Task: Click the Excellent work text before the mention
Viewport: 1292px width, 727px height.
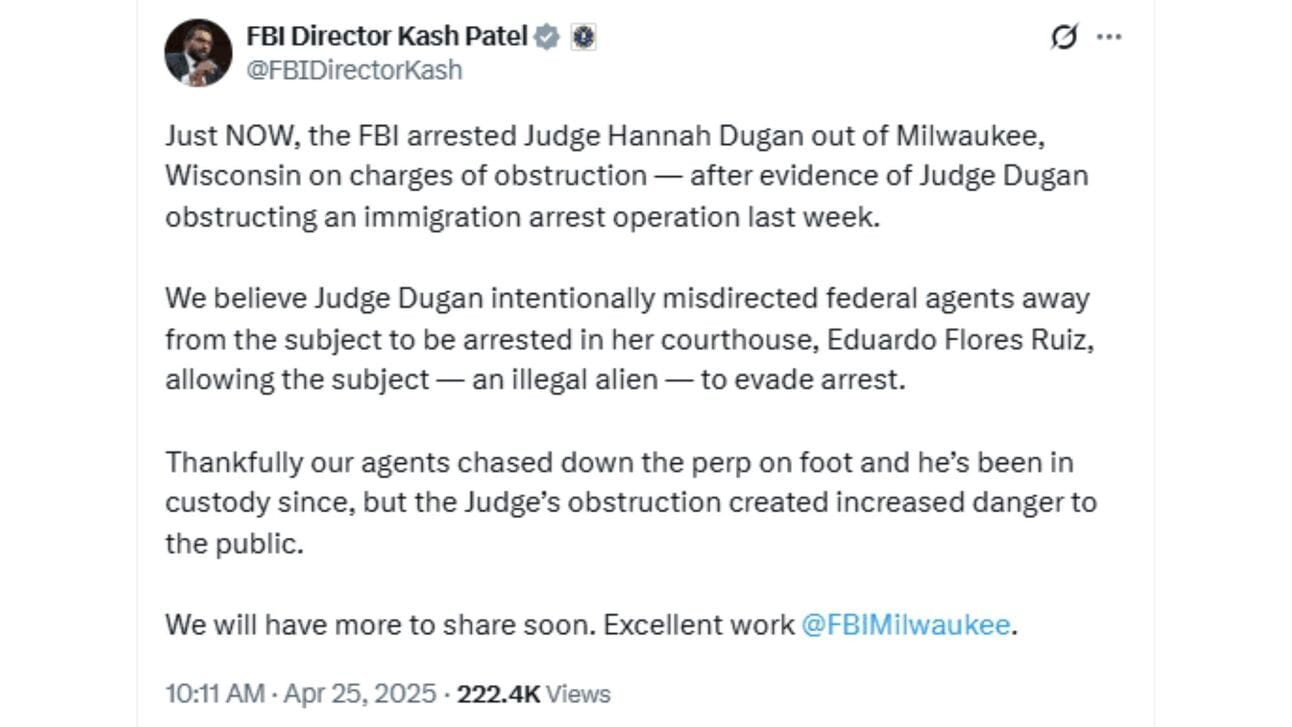Action: click(699, 625)
